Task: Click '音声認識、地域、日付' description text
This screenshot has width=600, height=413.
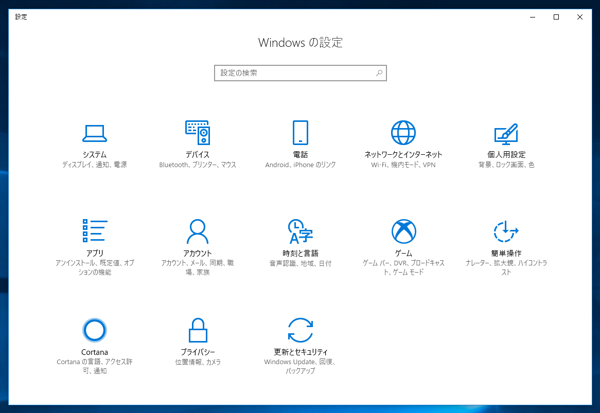Action: pos(300,263)
